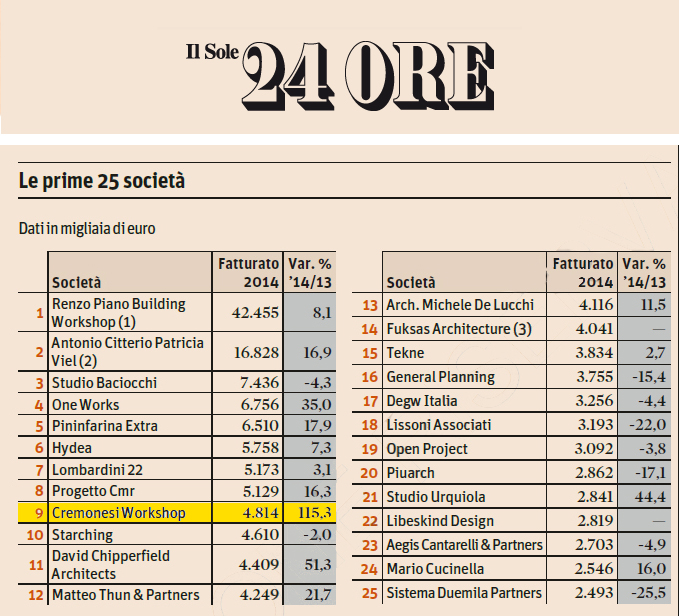Screen dimensions: 679x616
Task: Click the 'Tekne' company name
Action: pyautogui.click(x=405, y=353)
